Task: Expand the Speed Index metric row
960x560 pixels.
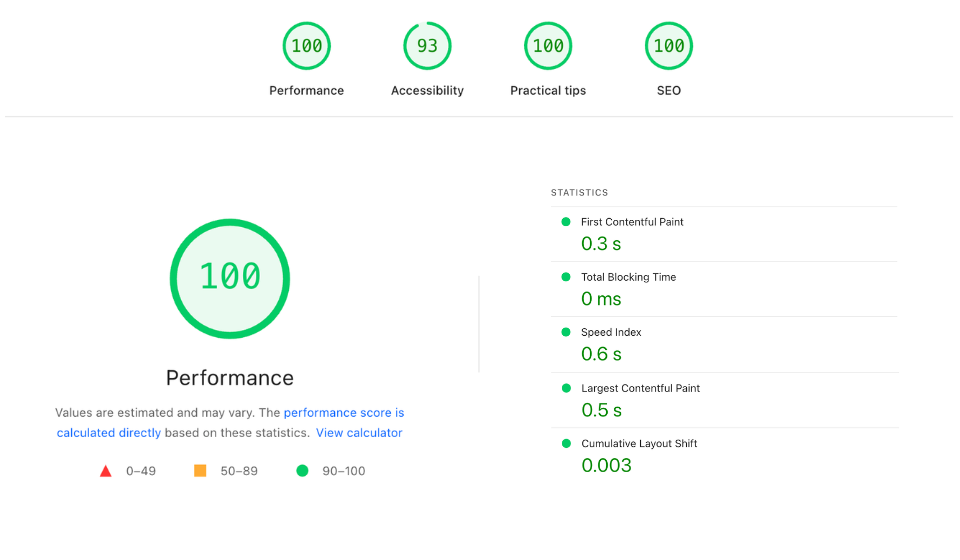Action: click(x=724, y=345)
